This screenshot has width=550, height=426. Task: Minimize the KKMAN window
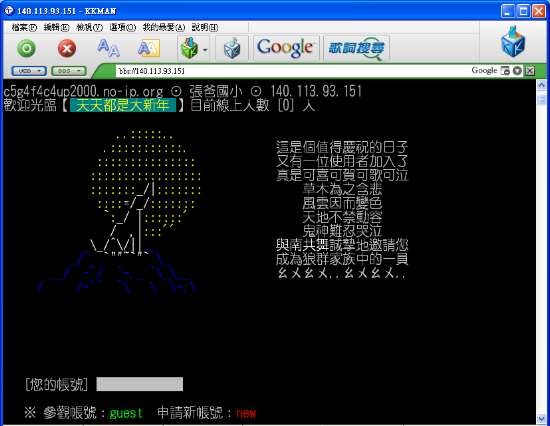pos(508,11)
